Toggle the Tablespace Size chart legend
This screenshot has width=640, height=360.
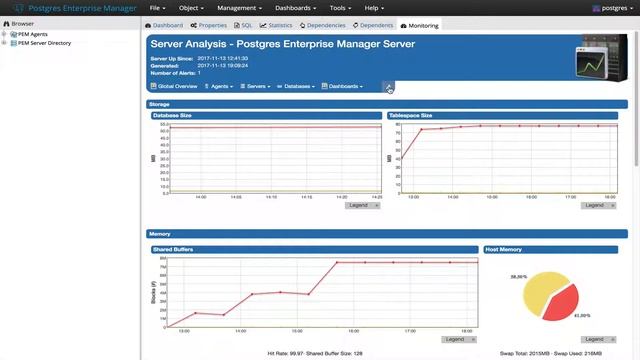tap(599, 205)
